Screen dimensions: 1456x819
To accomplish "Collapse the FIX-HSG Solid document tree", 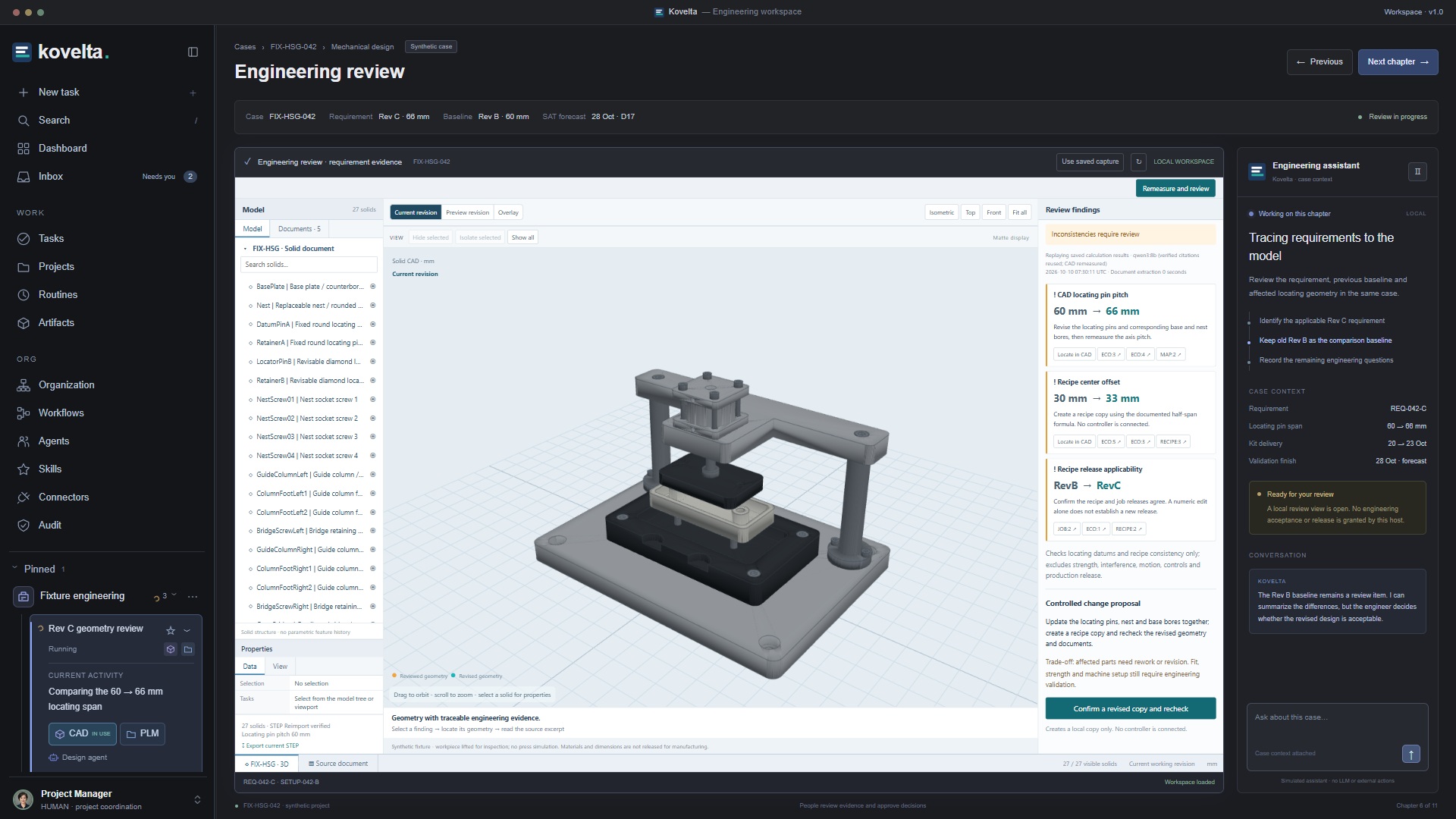I will pyautogui.click(x=245, y=249).
